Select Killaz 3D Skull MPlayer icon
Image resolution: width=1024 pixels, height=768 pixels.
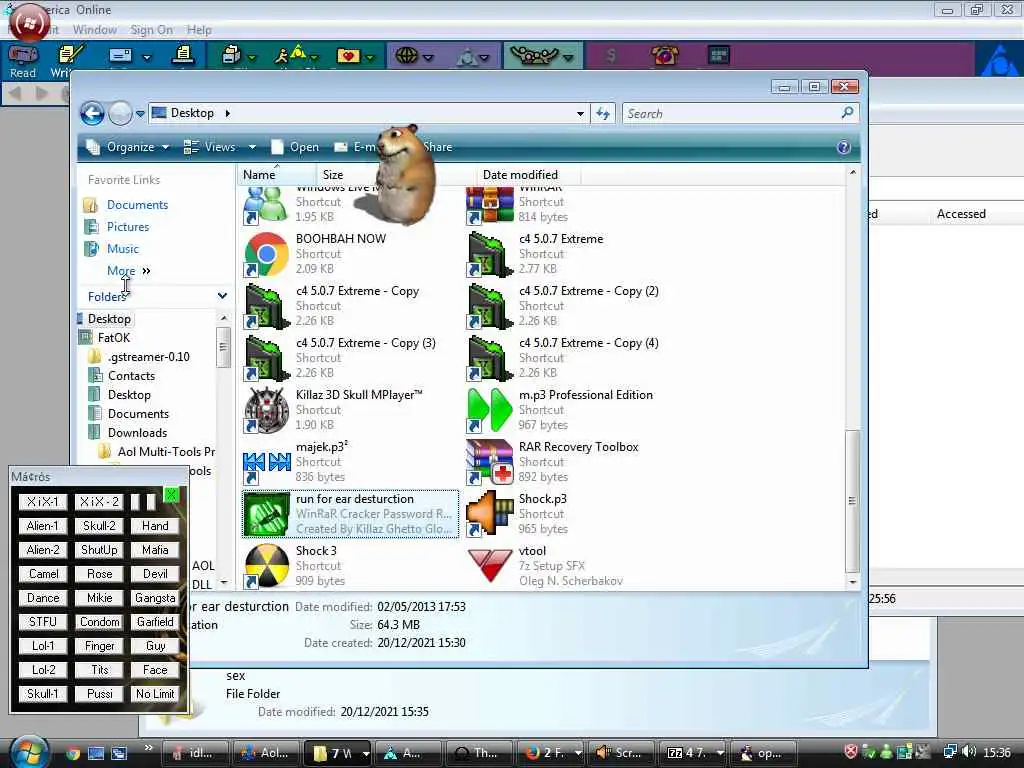266,410
